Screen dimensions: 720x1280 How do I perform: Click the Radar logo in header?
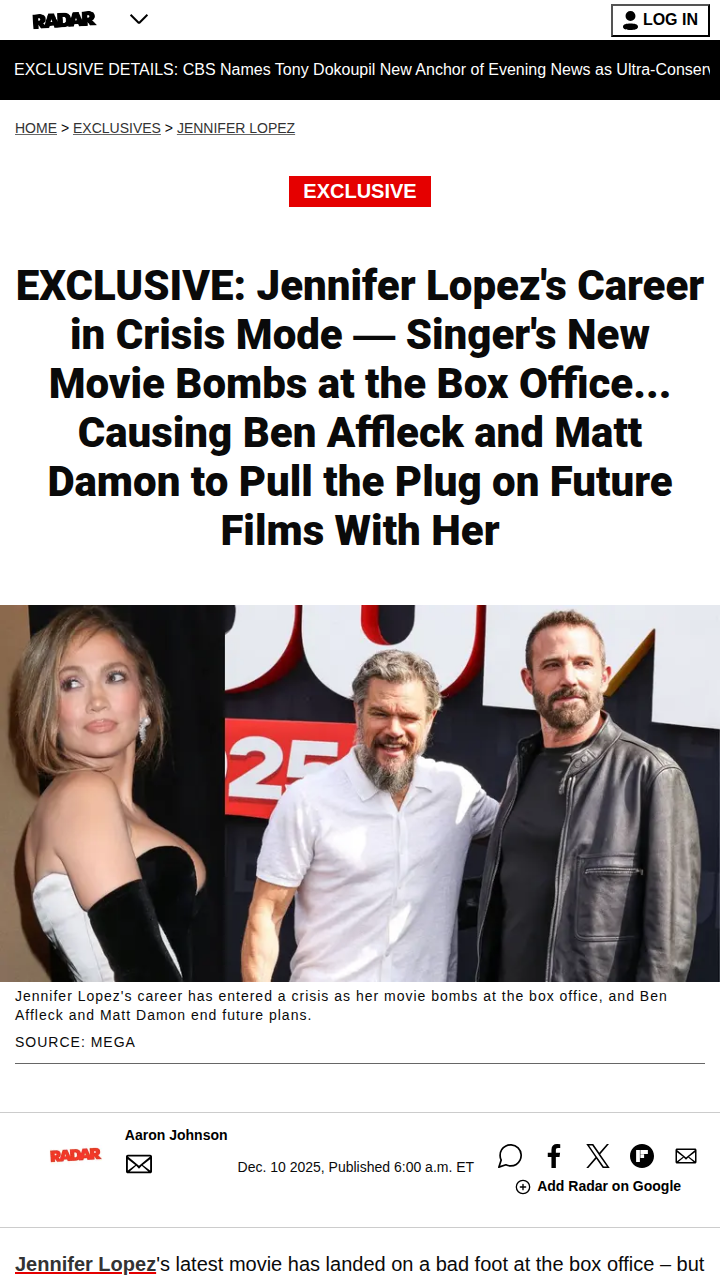click(64, 20)
